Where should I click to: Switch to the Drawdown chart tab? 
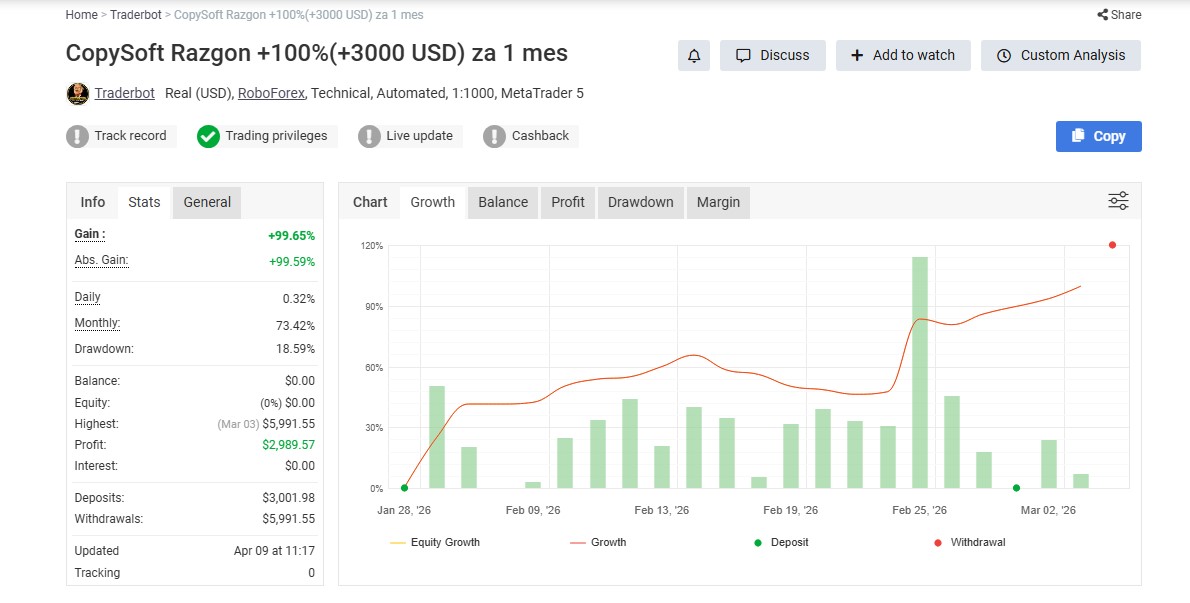[x=641, y=202]
